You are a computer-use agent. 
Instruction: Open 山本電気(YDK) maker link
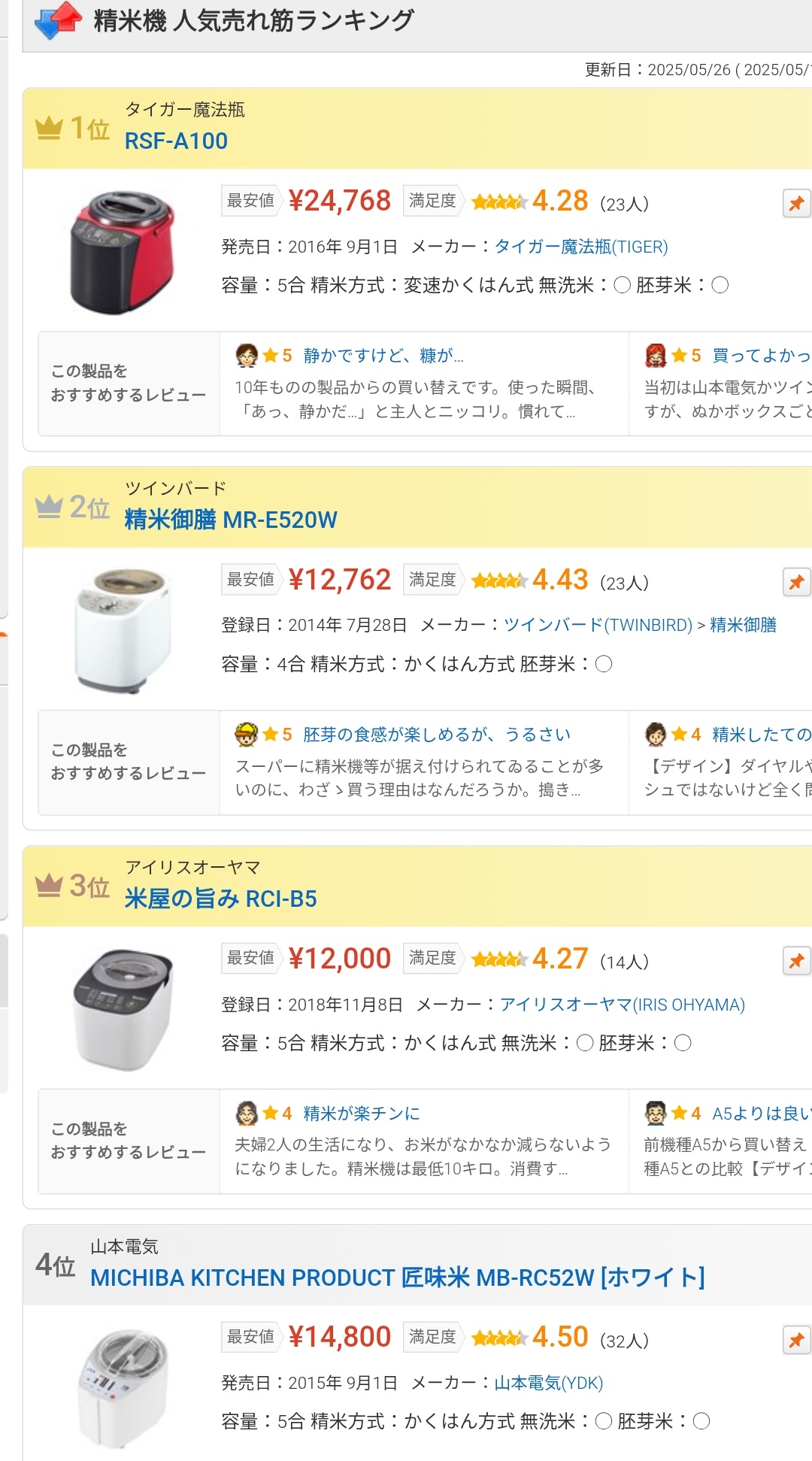549,1383
